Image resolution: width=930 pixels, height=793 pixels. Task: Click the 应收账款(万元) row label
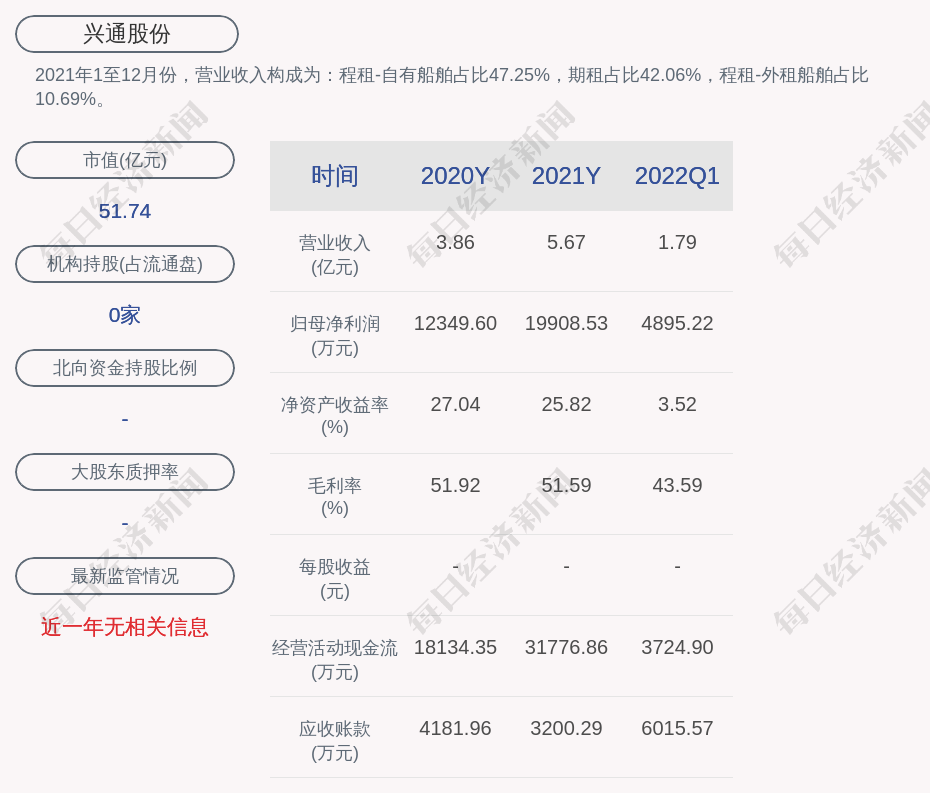[335, 741]
